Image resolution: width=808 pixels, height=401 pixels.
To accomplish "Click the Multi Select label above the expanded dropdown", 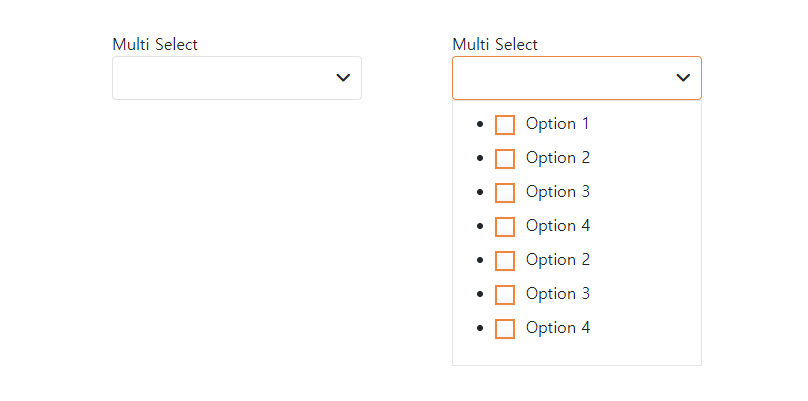I will coord(495,45).
